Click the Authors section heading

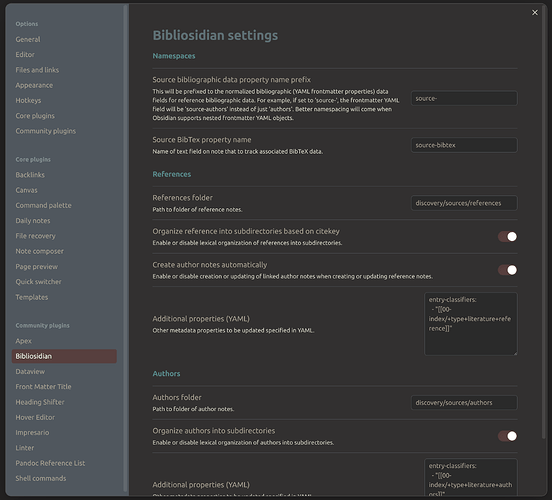pyautogui.click(x=166, y=374)
